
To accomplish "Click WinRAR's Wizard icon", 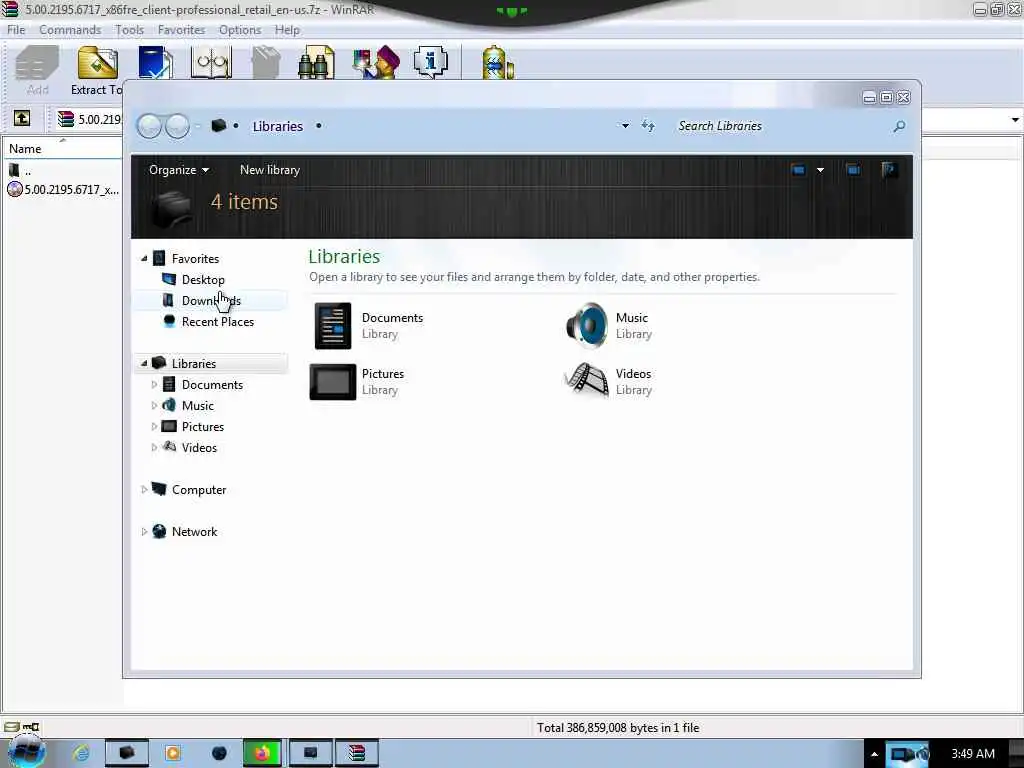I will 376,63.
